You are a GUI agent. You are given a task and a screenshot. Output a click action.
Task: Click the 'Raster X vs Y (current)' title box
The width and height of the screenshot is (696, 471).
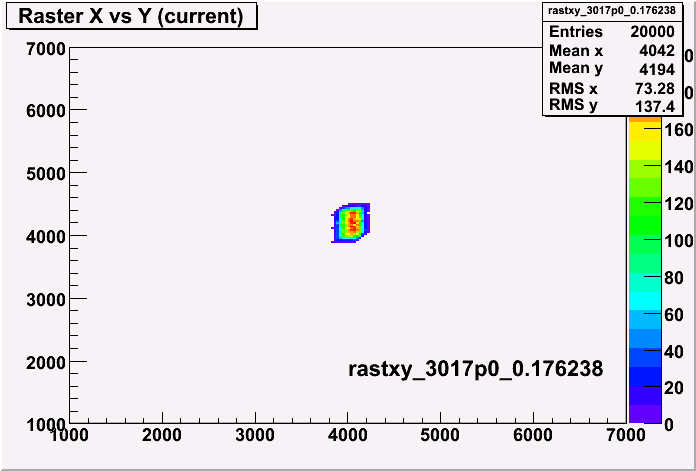tap(132, 17)
